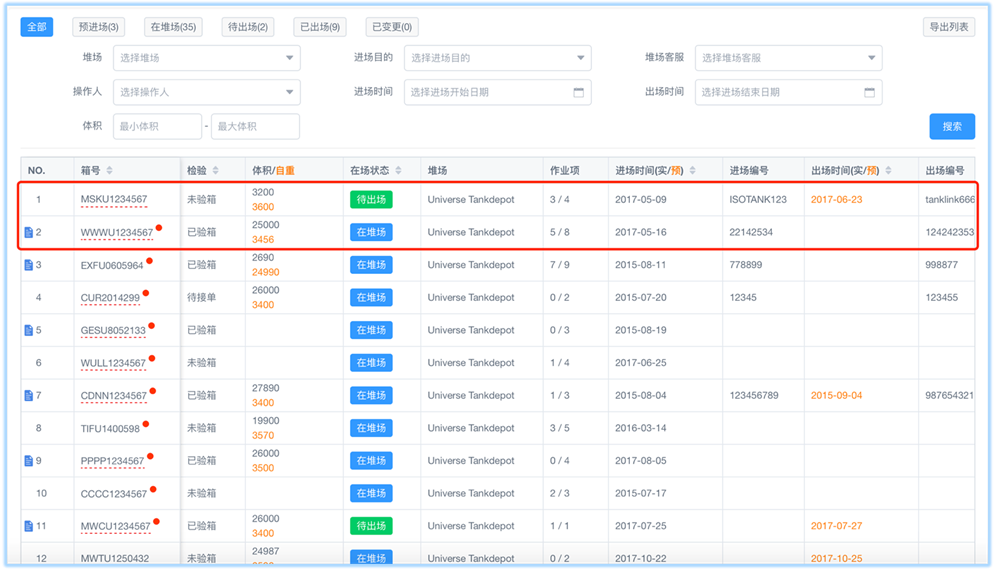The image size is (995, 569).
Task: Click red dot beside EXFU0605964
Action: [149, 261]
